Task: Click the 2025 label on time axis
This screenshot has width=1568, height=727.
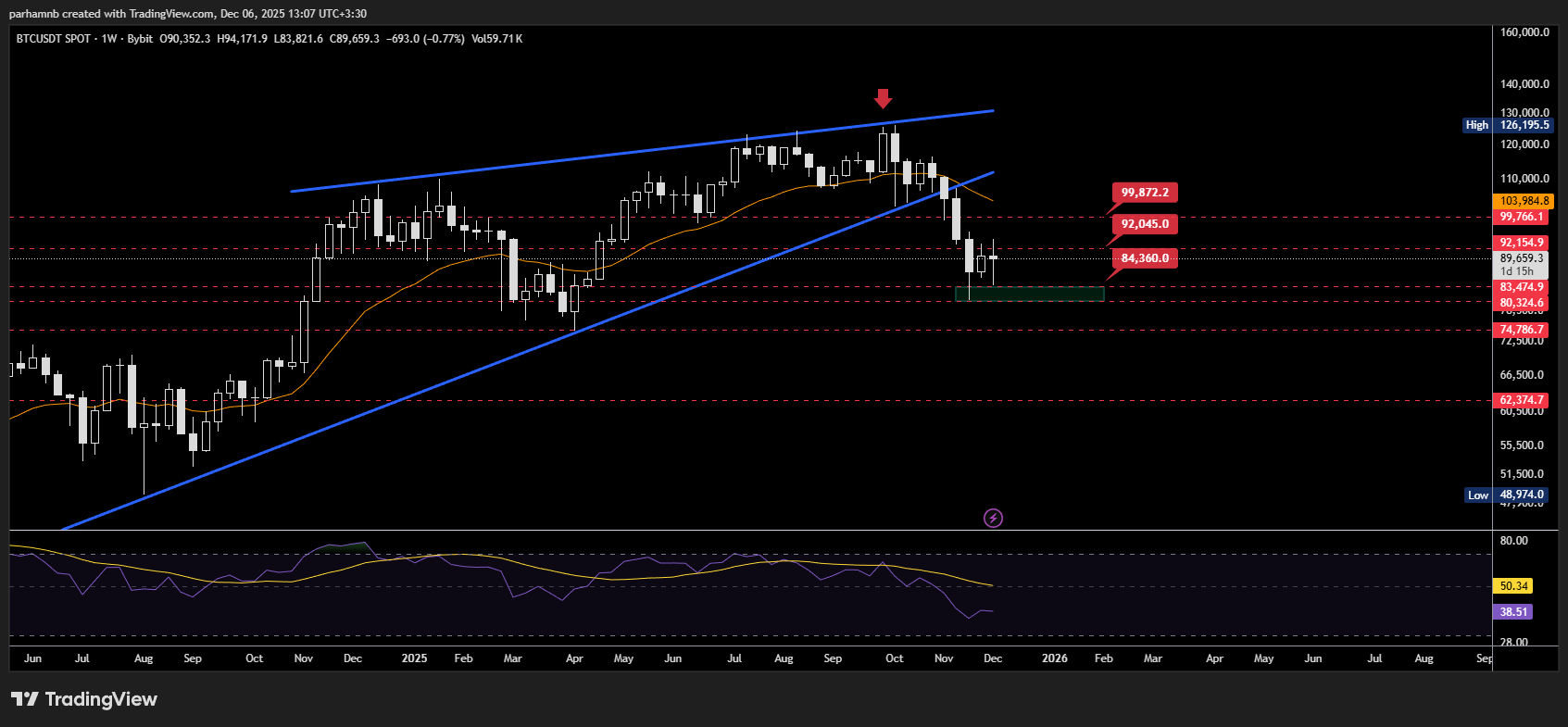Action: [x=414, y=658]
